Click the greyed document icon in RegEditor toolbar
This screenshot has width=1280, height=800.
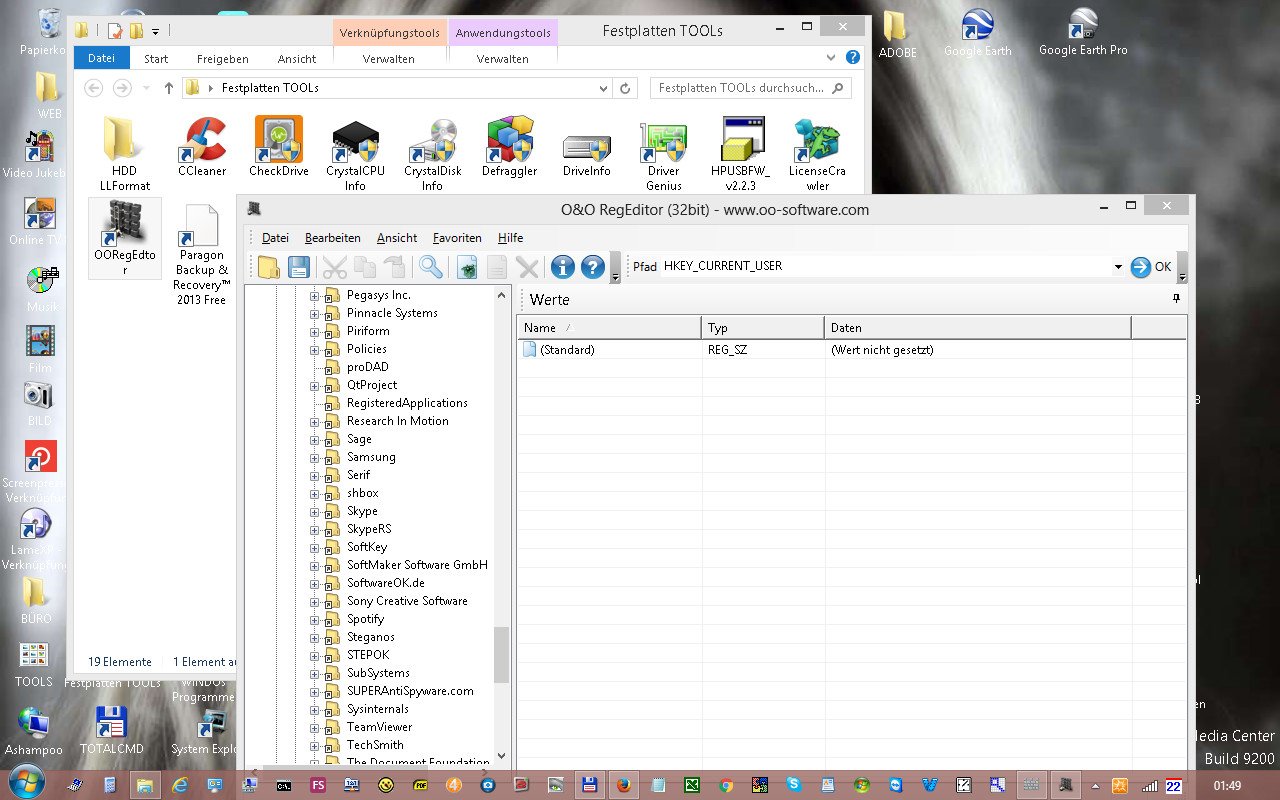[x=497, y=267]
